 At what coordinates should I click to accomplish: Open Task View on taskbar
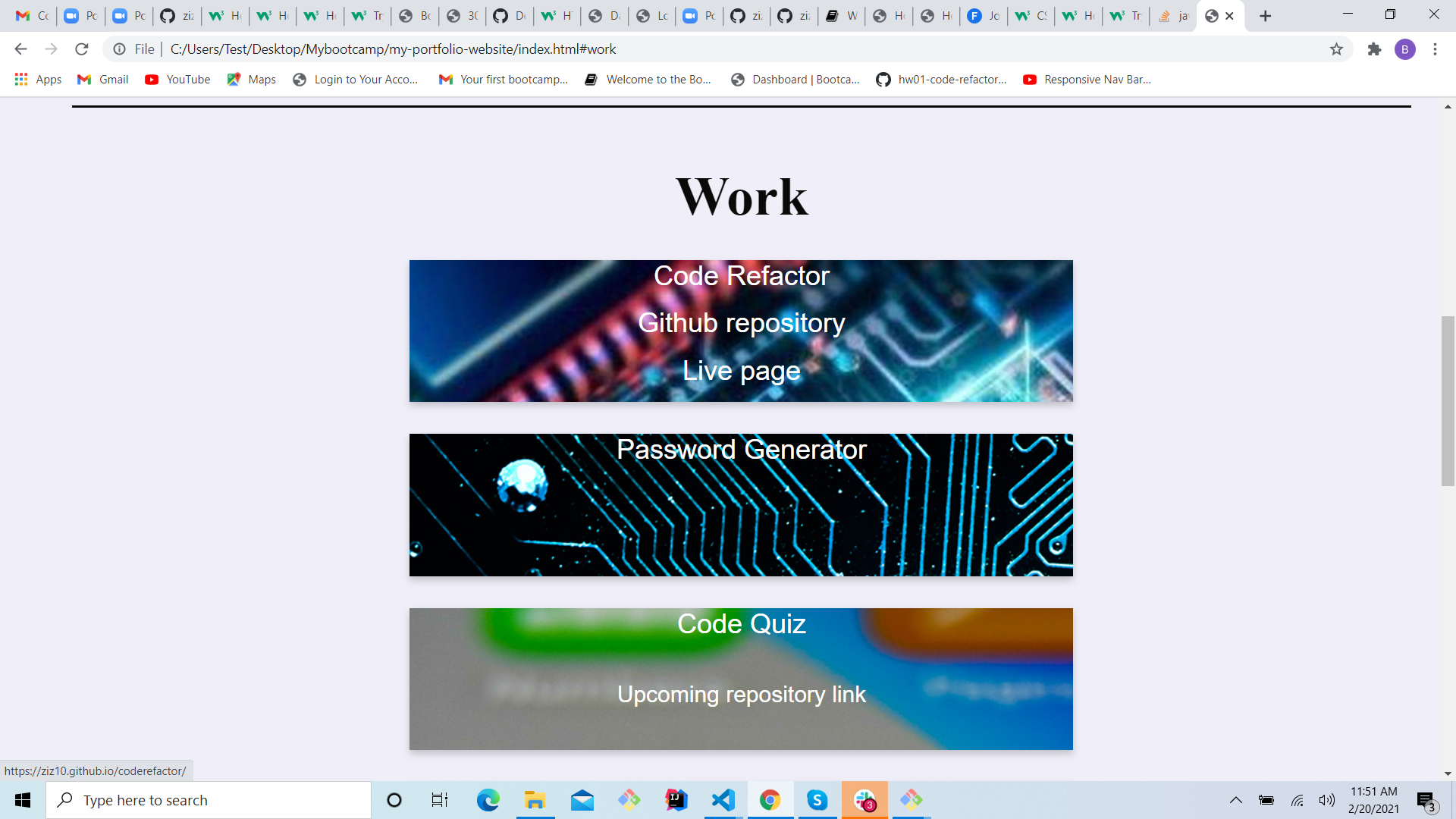(440, 800)
